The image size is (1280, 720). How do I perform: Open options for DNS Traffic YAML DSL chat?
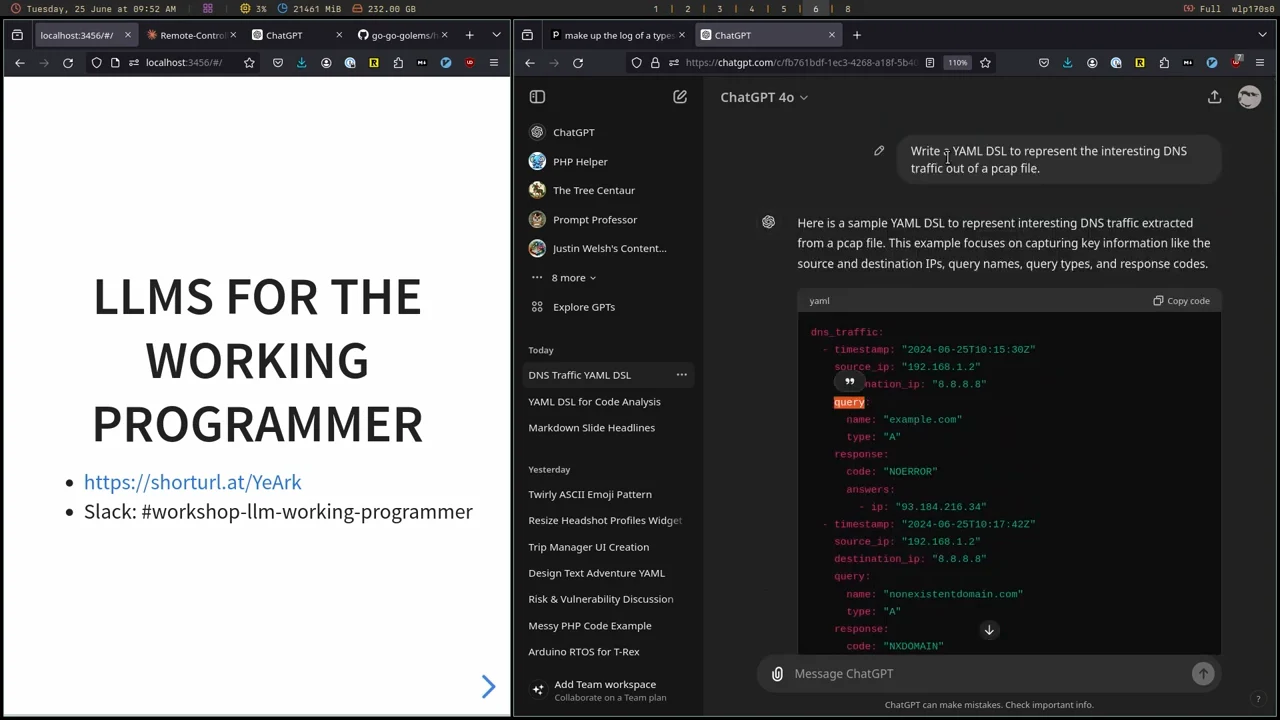pyautogui.click(x=682, y=375)
